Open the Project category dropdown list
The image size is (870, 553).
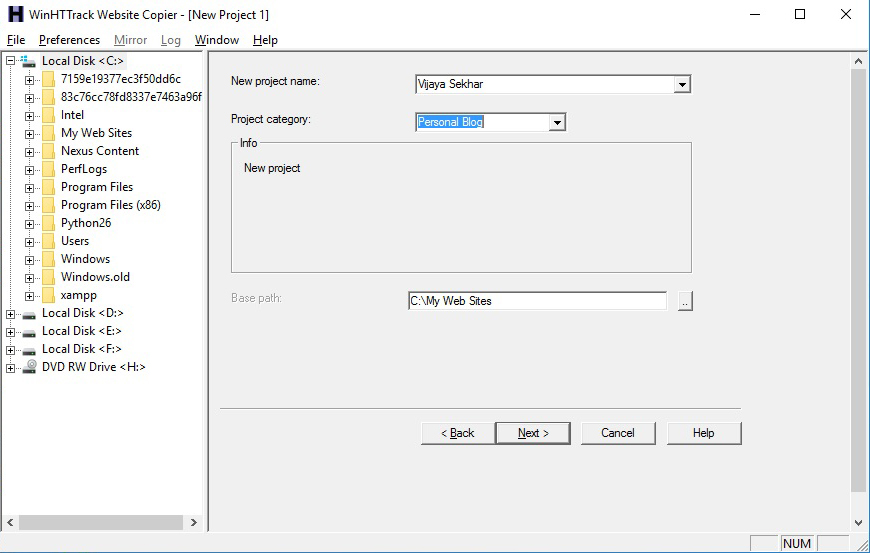[x=557, y=123]
